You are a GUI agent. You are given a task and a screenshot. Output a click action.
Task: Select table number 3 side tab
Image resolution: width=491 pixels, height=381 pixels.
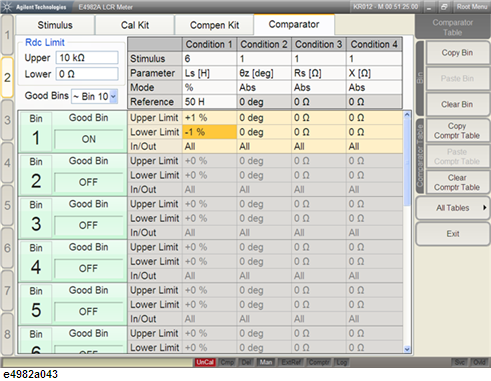(x=7, y=120)
